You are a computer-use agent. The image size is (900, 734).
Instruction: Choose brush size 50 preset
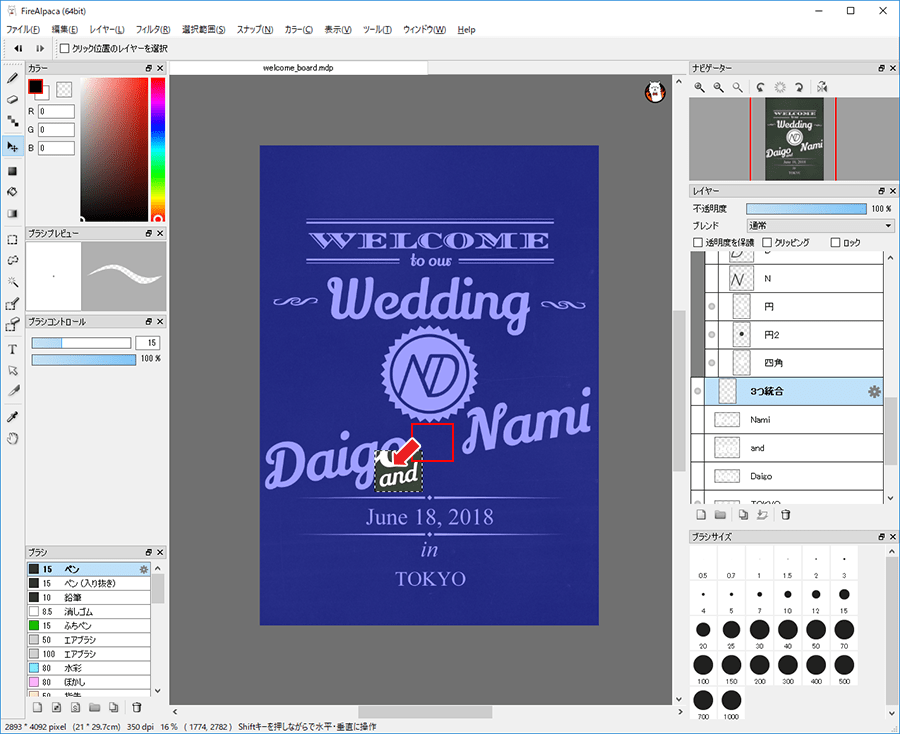pos(814,630)
